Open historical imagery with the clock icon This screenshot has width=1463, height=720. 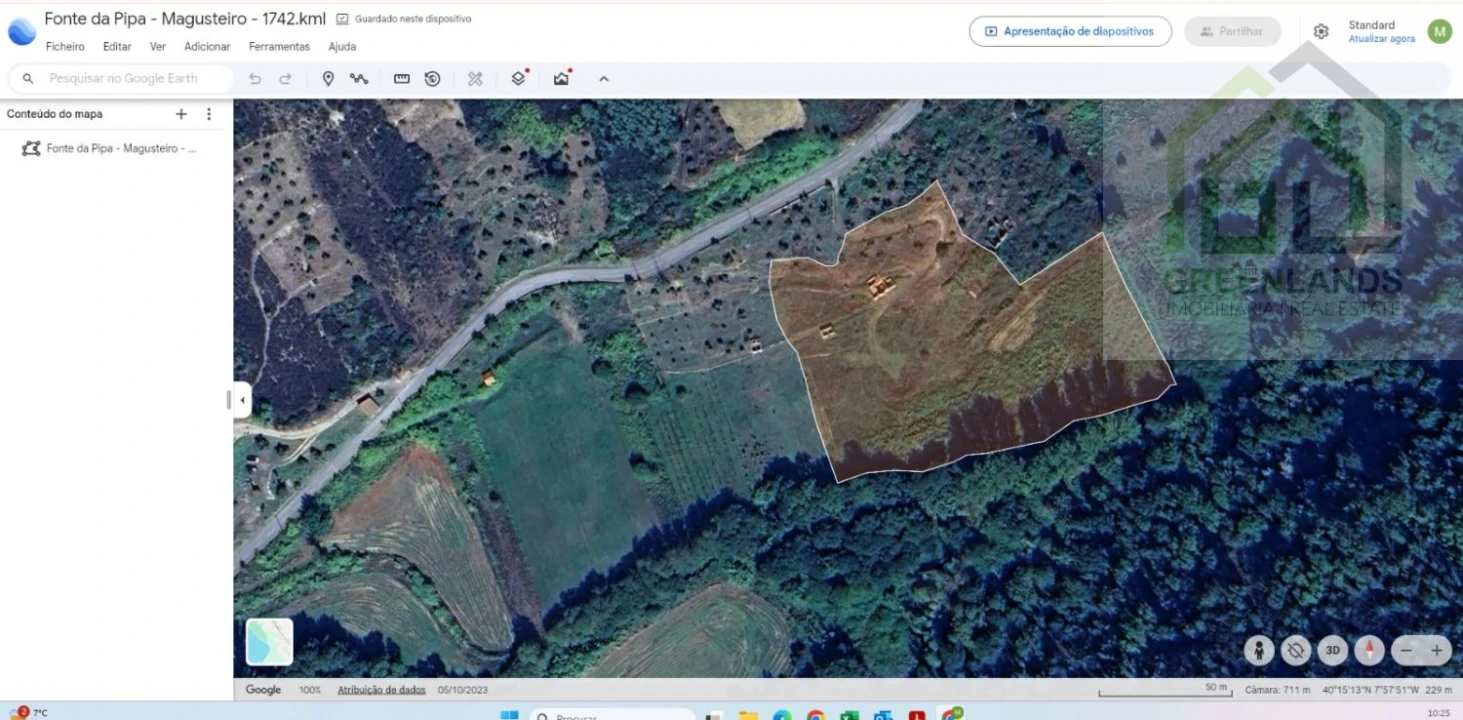(x=432, y=78)
